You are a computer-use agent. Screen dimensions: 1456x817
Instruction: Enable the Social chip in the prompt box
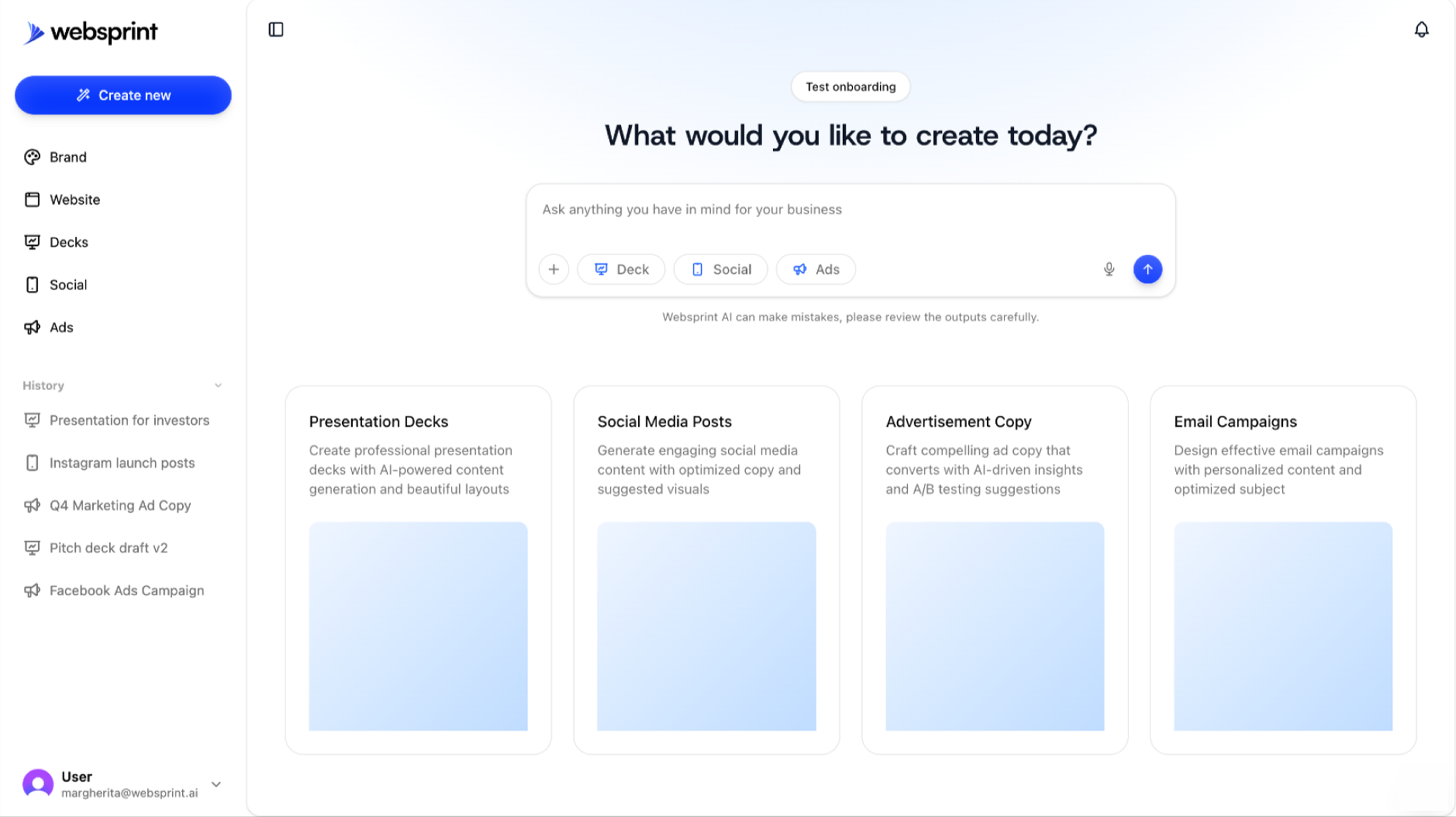(x=720, y=270)
